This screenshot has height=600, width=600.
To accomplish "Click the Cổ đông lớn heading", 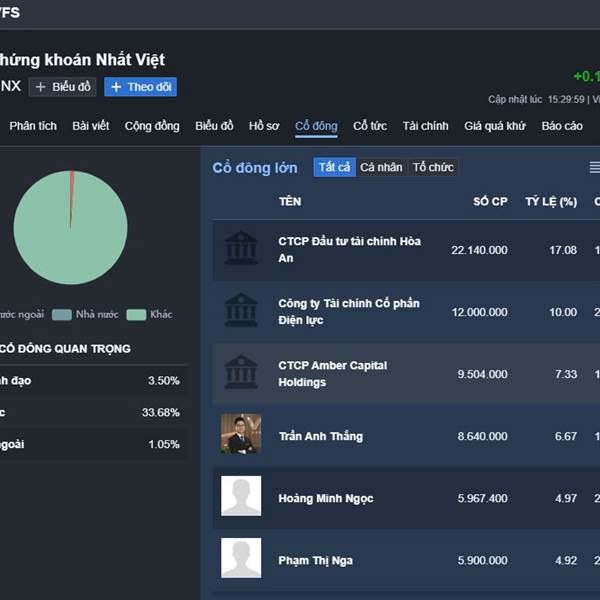I will tap(255, 168).
